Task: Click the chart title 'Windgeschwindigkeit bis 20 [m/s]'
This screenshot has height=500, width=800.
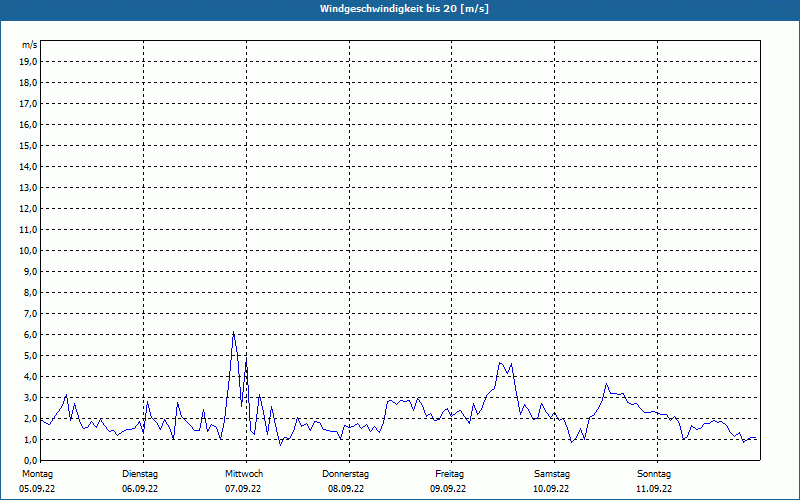Action: pos(404,9)
